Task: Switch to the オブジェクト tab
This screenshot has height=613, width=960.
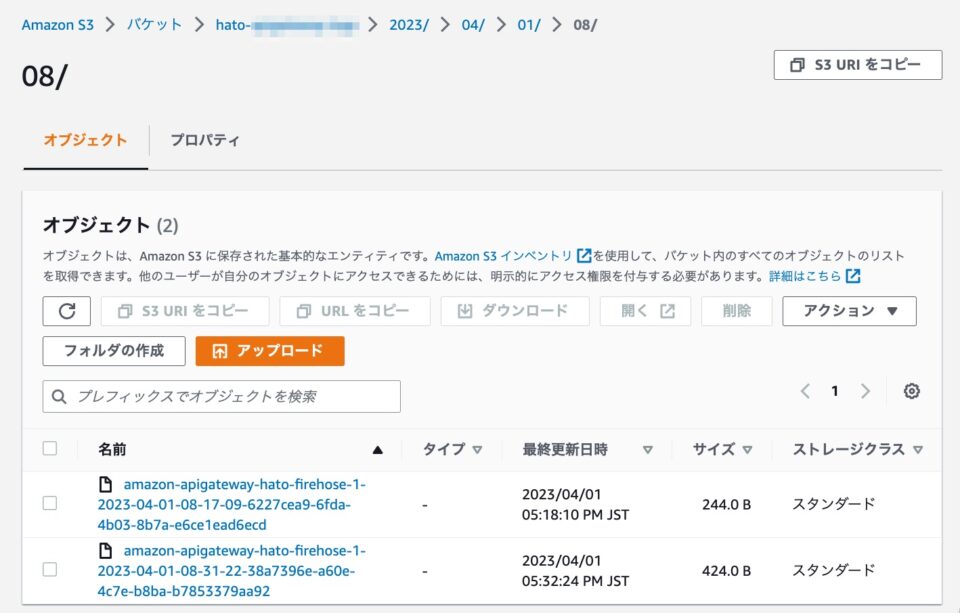Action: (x=84, y=140)
